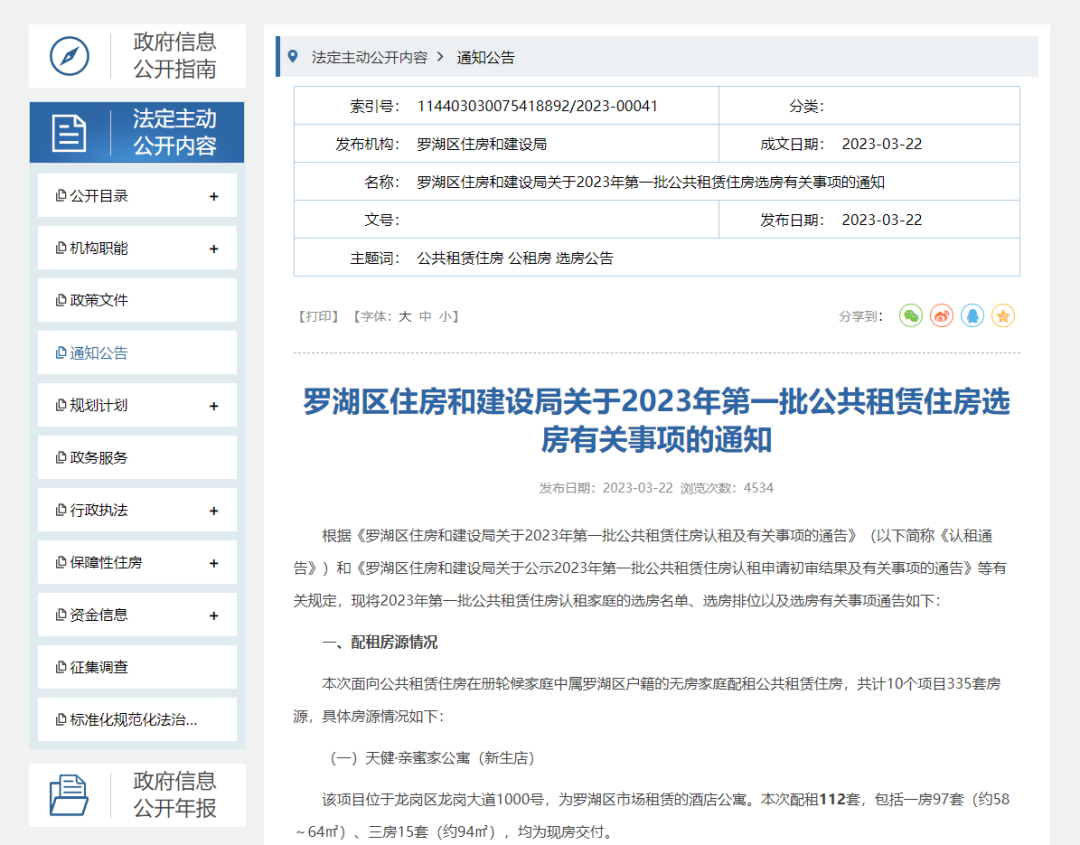Open 政府信息公开指南 section
The height and width of the screenshot is (845, 1080).
pyautogui.click(x=137, y=56)
